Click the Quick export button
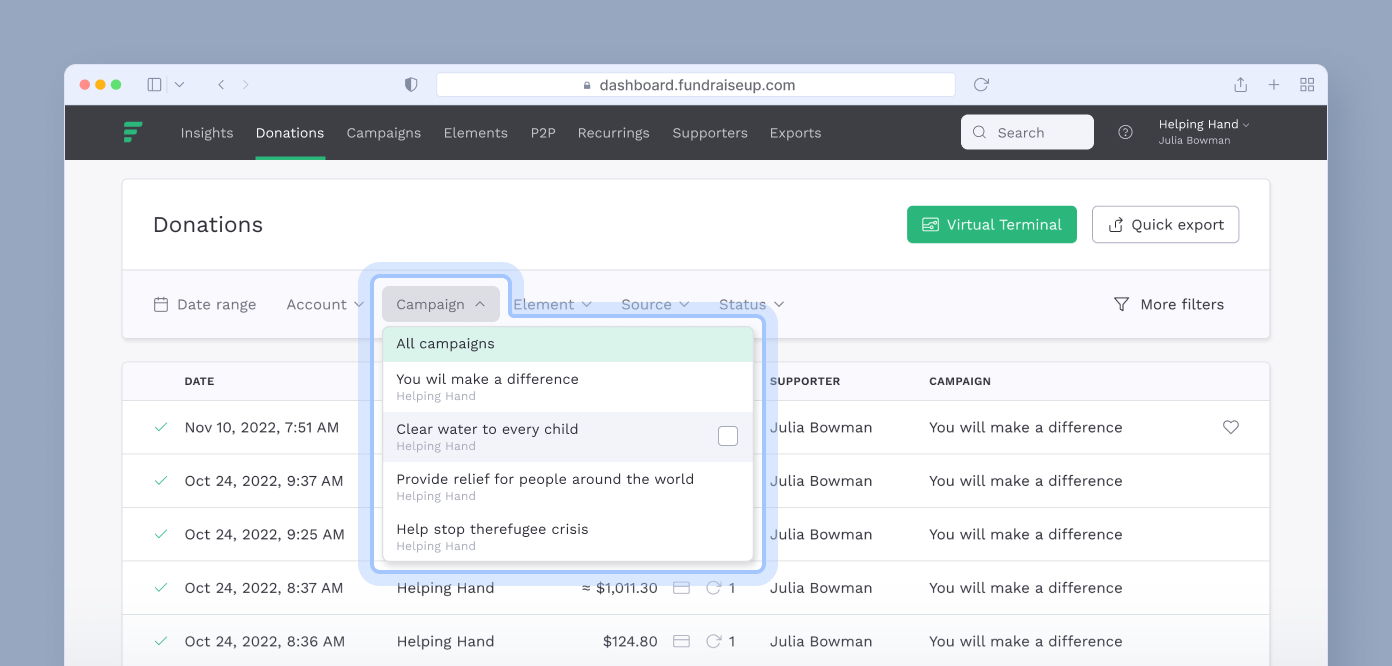Image resolution: width=1392 pixels, height=666 pixels. tap(1166, 225)
